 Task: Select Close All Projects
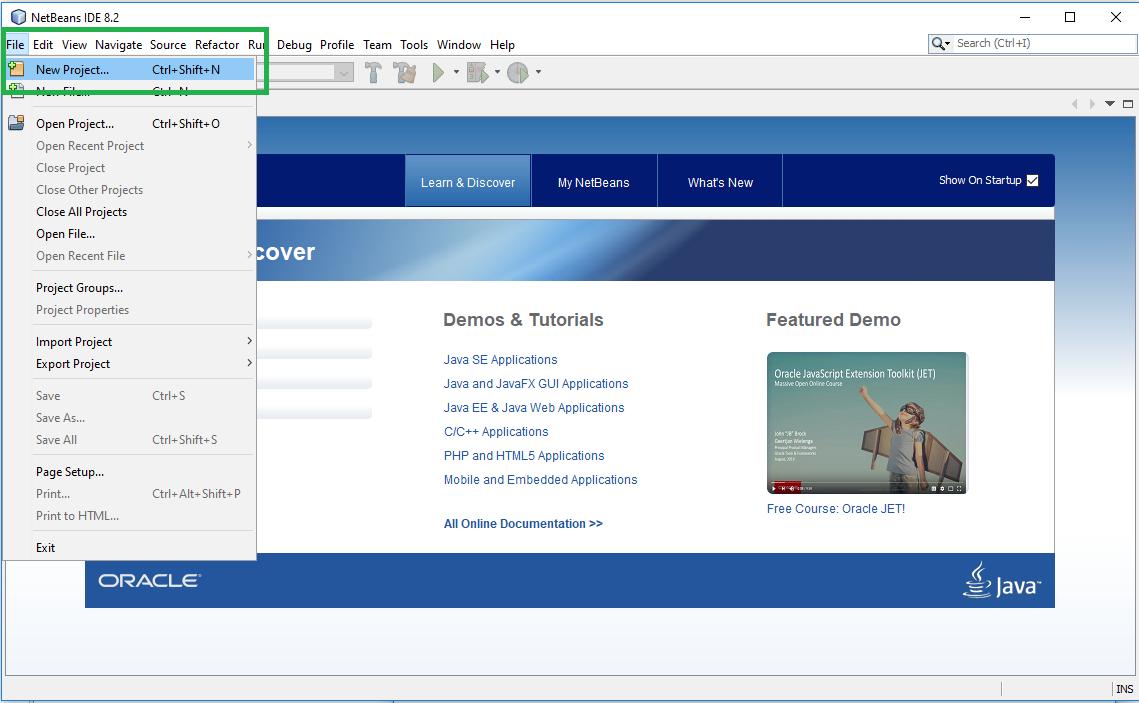click(129, 211)
